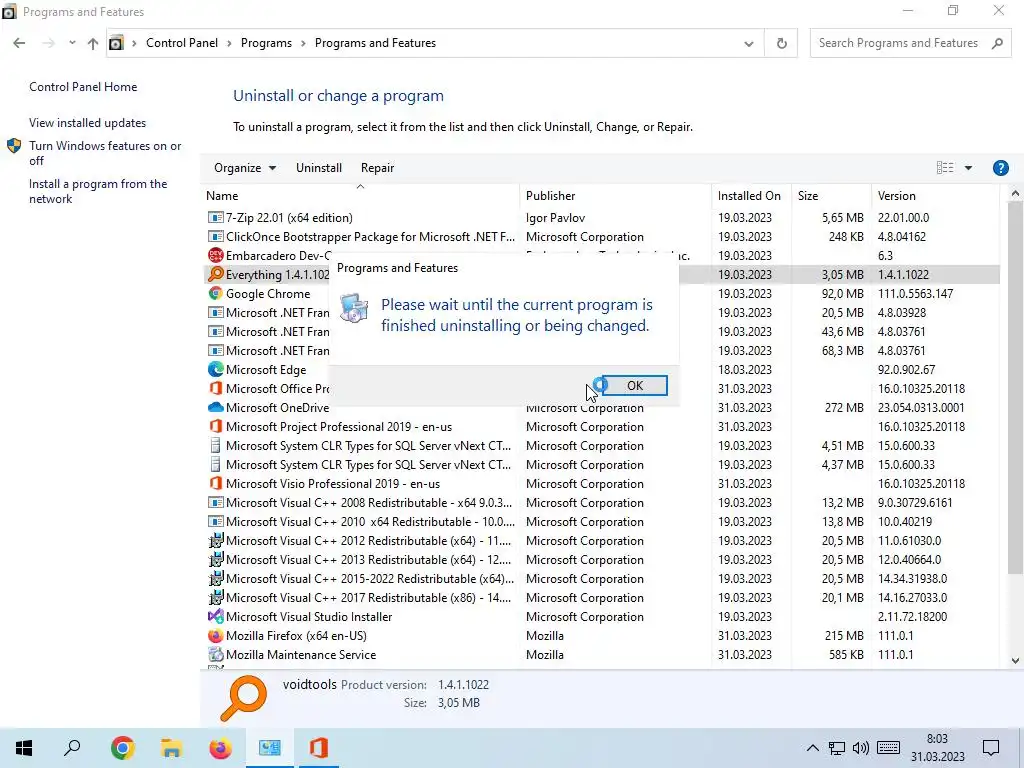Click the list scrollbar up arrow
This screenshot has width=1024, height=768.
pos(1015,194)
